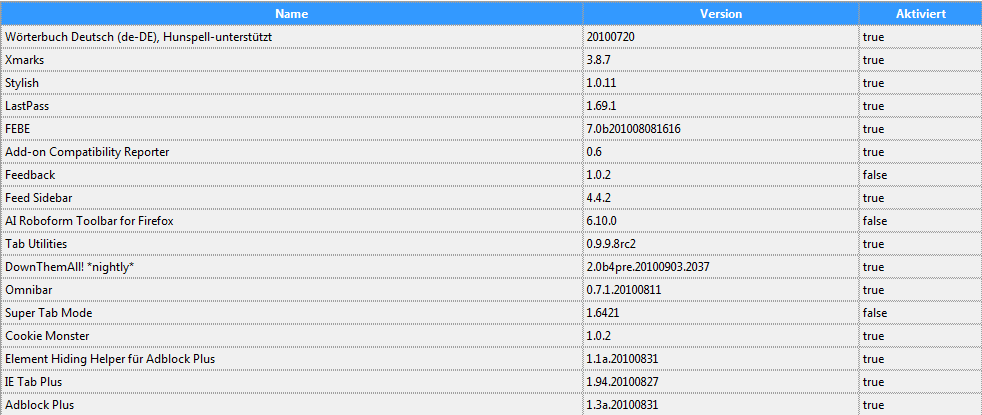The width and height of the screenshot is (982, 415).
Task: Click the Version column header
Action: pos(720,14)
